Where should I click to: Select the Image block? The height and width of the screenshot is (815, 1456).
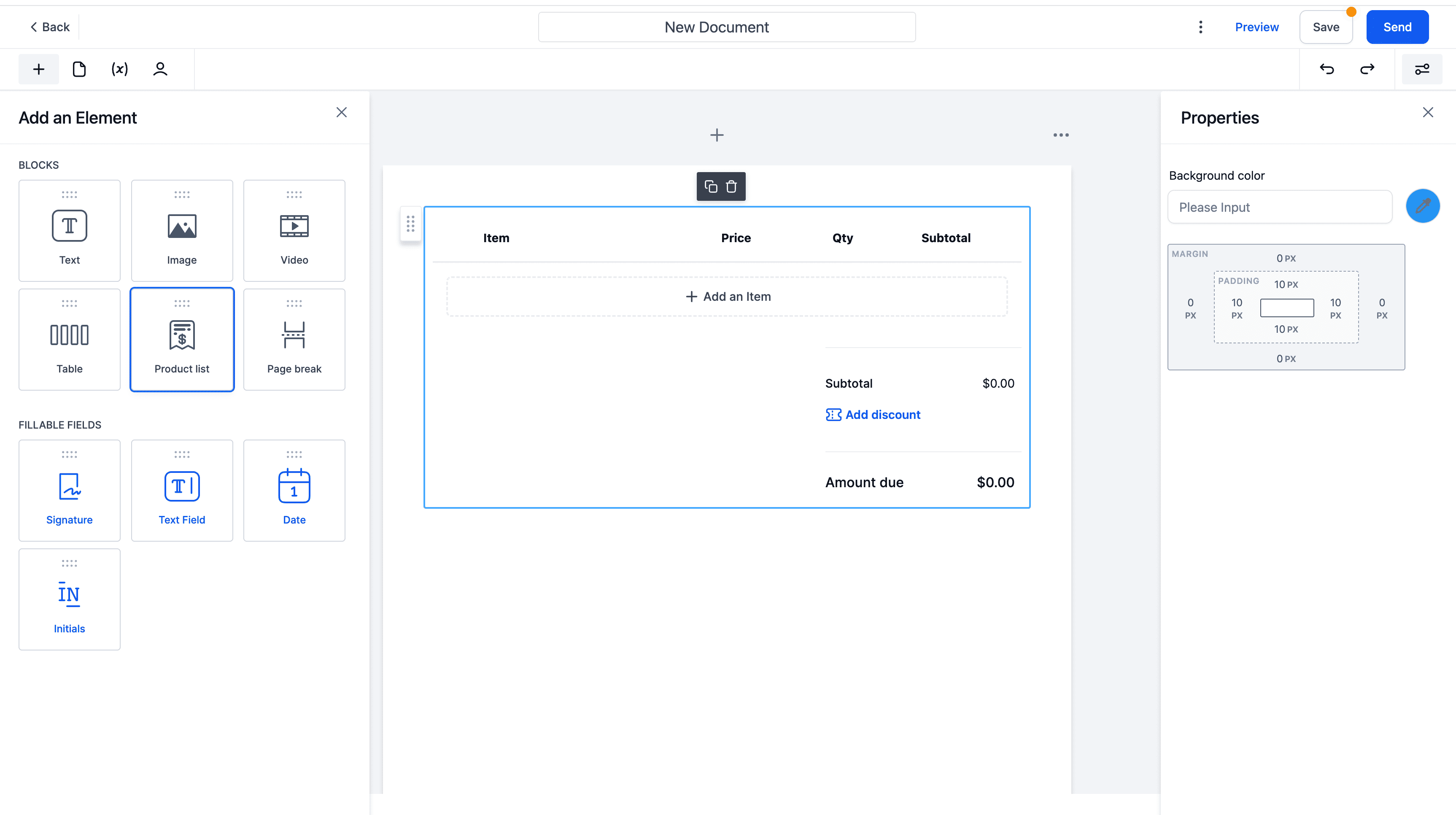tap(182, 231)
